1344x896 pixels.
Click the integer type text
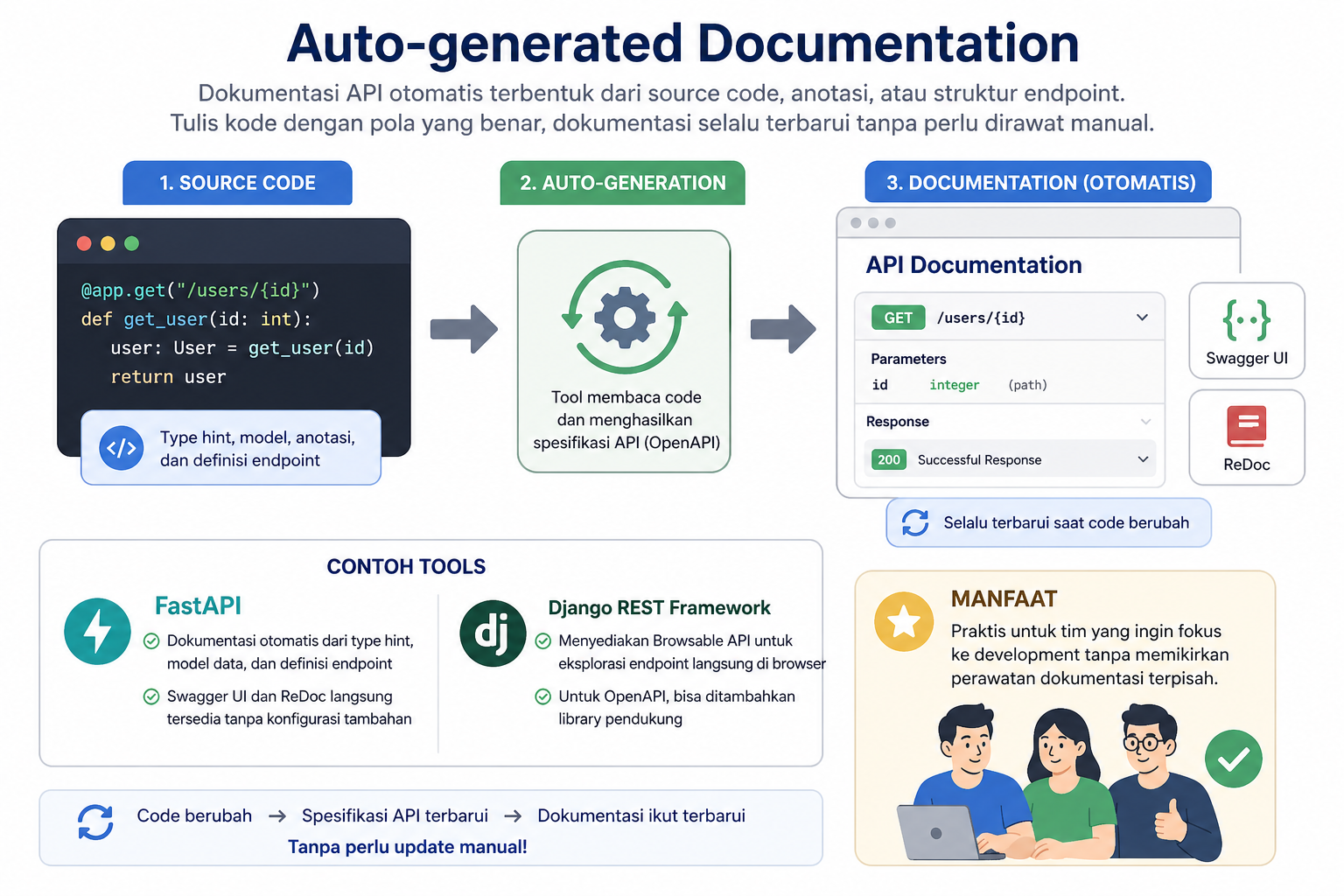[955, 385]
